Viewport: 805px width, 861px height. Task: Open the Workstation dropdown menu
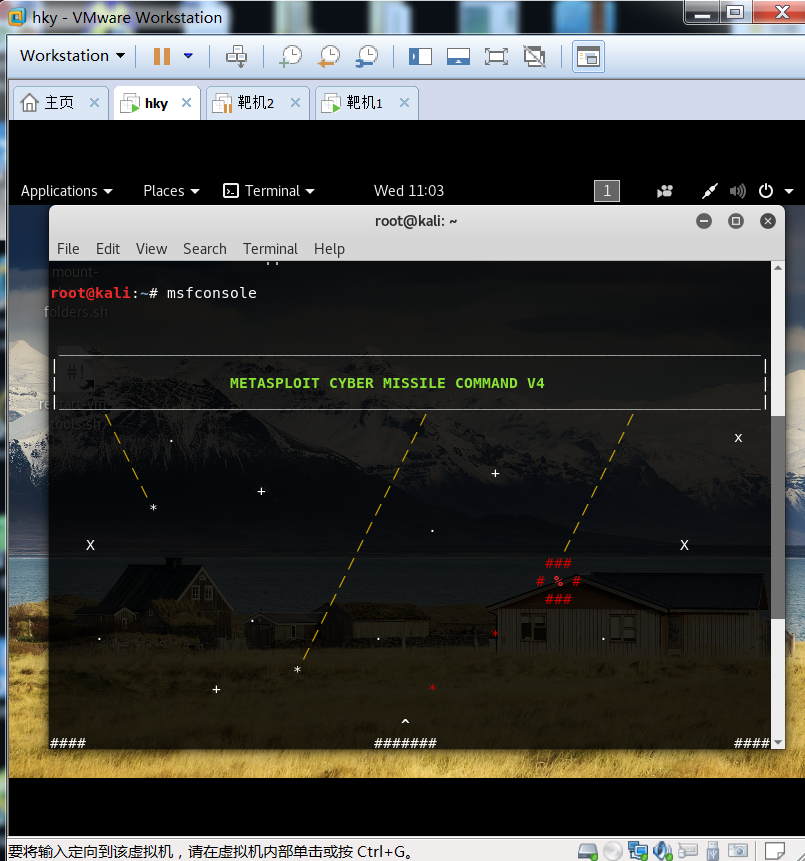coord(72,56)
